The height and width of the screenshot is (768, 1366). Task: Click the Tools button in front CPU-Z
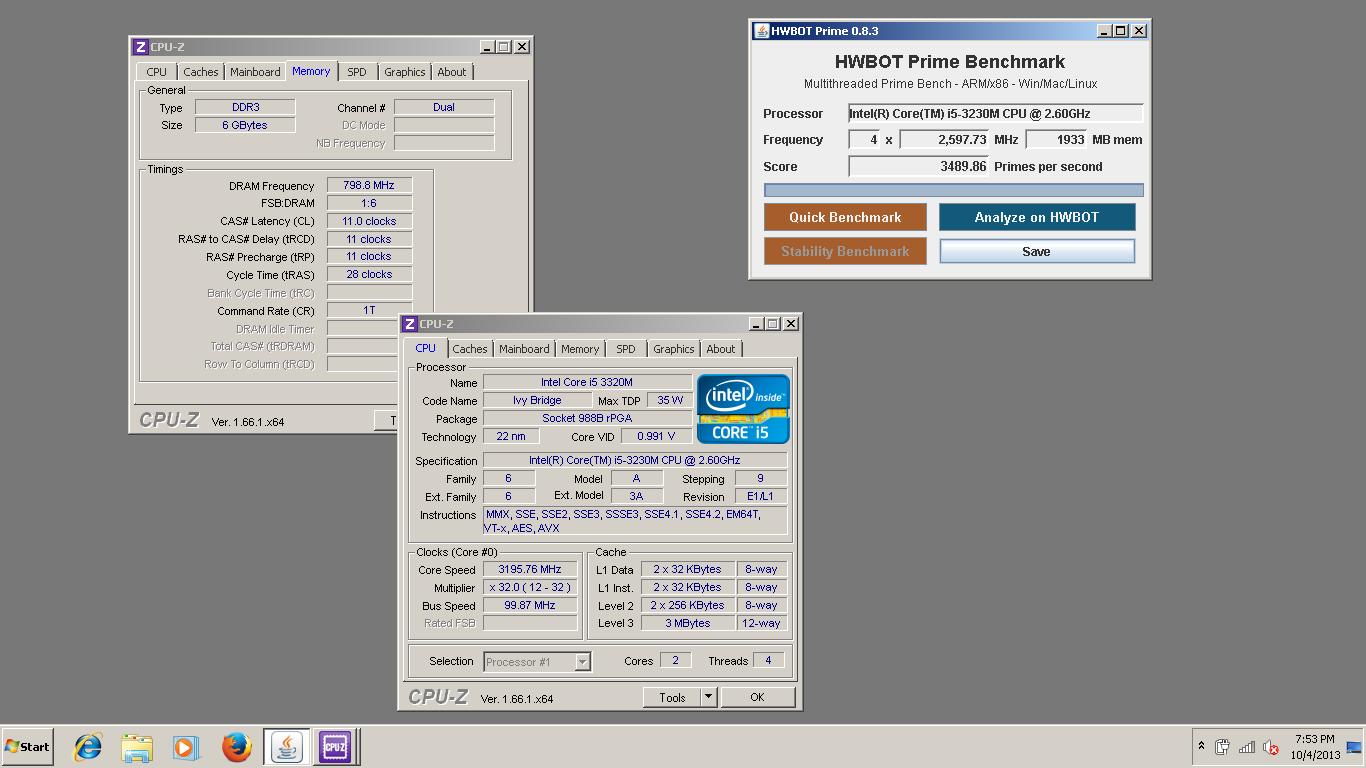point(672,697)
